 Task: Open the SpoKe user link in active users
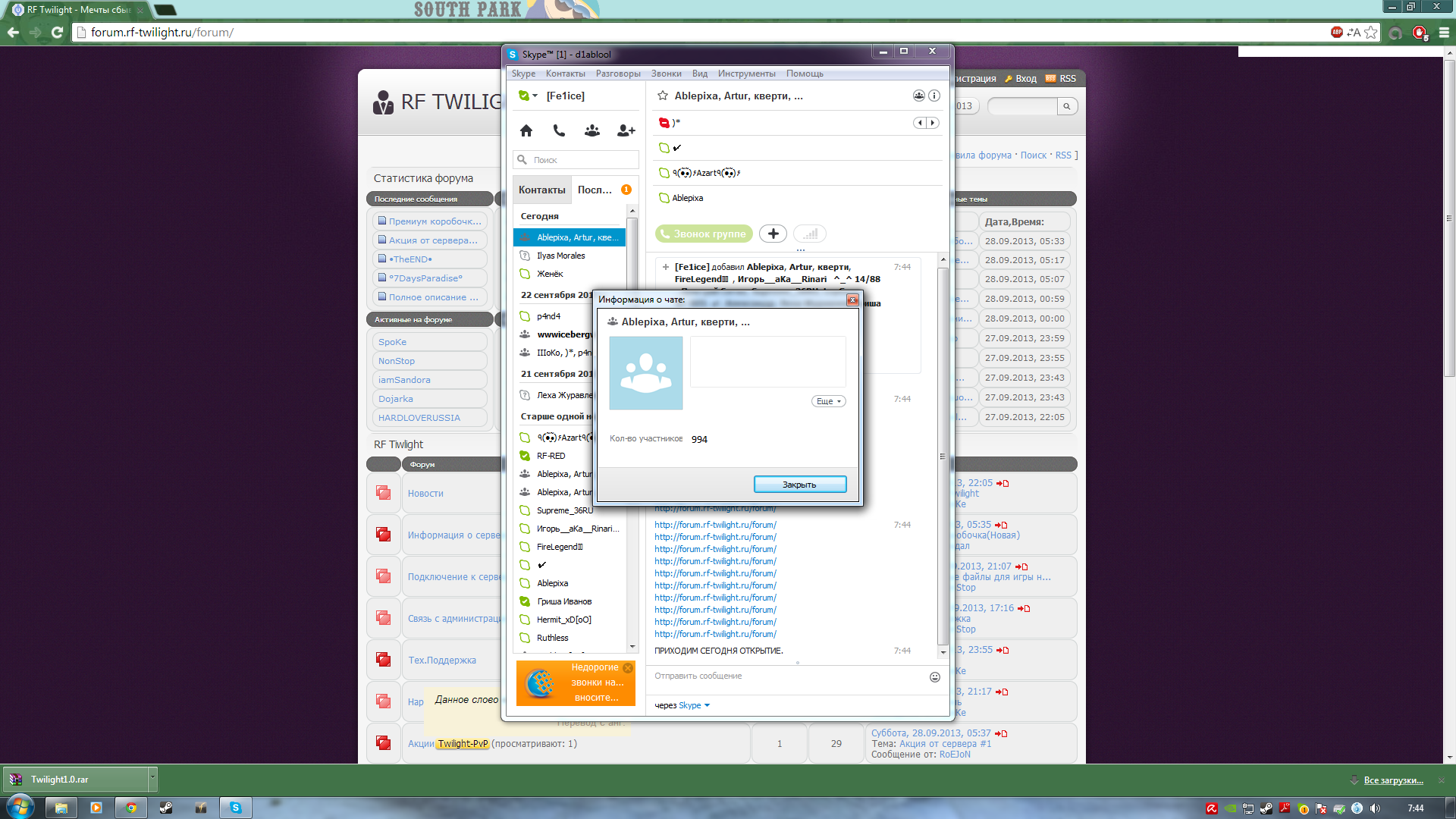392,342
